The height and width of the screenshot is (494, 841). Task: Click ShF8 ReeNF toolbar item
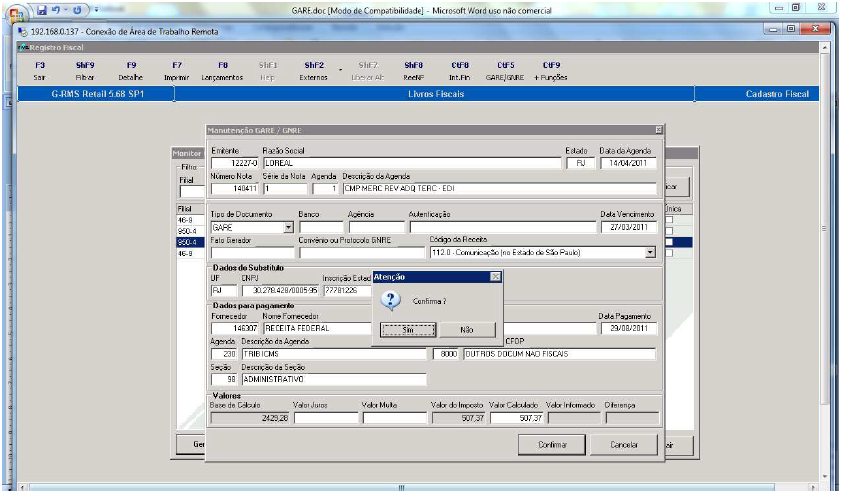click(x=414, y=71)
